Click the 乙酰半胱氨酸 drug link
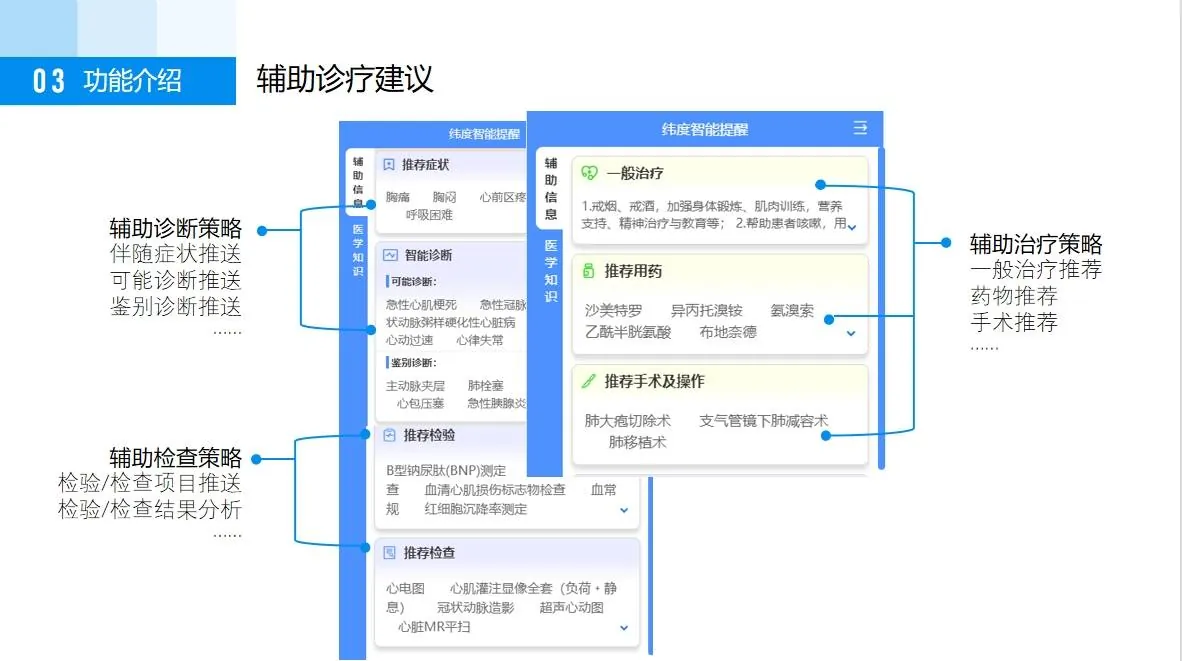Image resolution: width=1182 pixels, height=661 pixels. [x=628, y=332]
